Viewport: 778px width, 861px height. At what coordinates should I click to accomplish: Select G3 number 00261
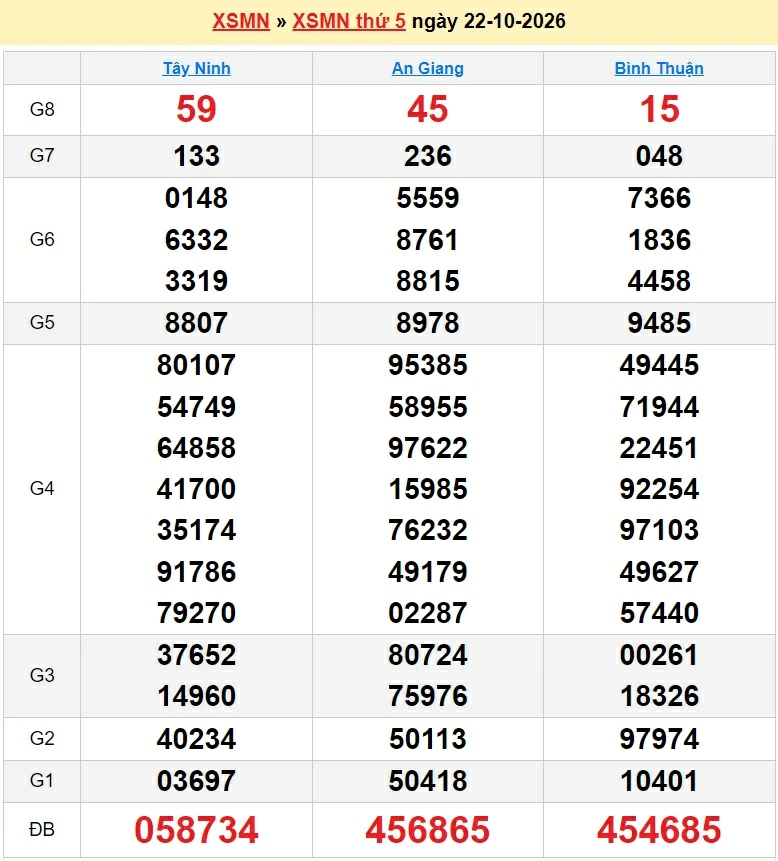click(659, 655)
